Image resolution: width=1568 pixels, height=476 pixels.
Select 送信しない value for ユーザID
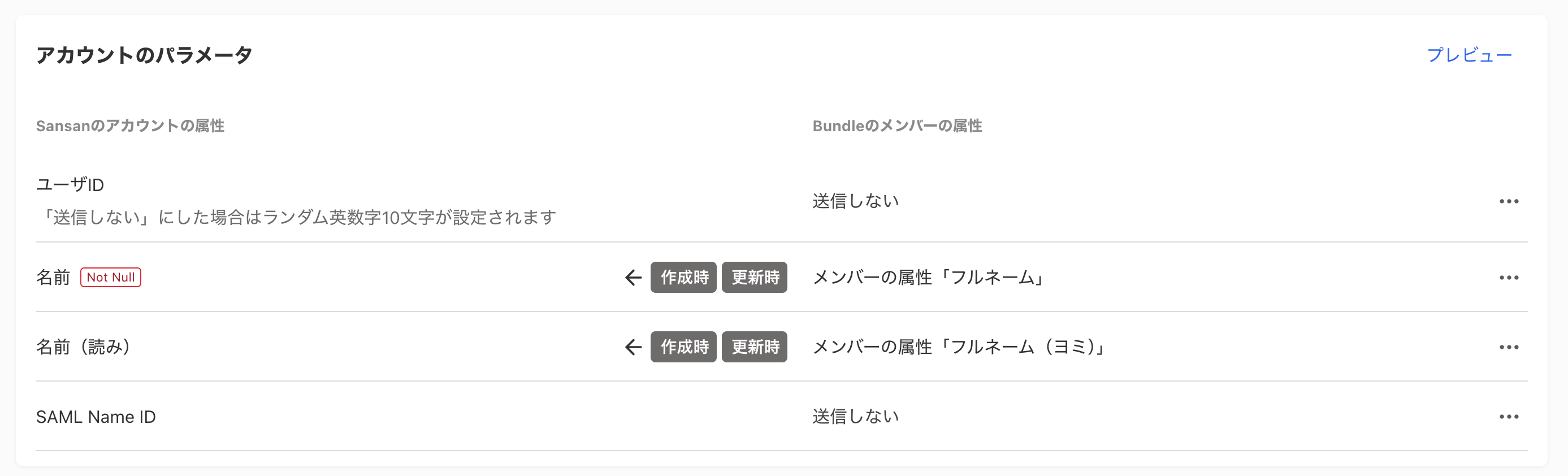(x=856, y=201)
